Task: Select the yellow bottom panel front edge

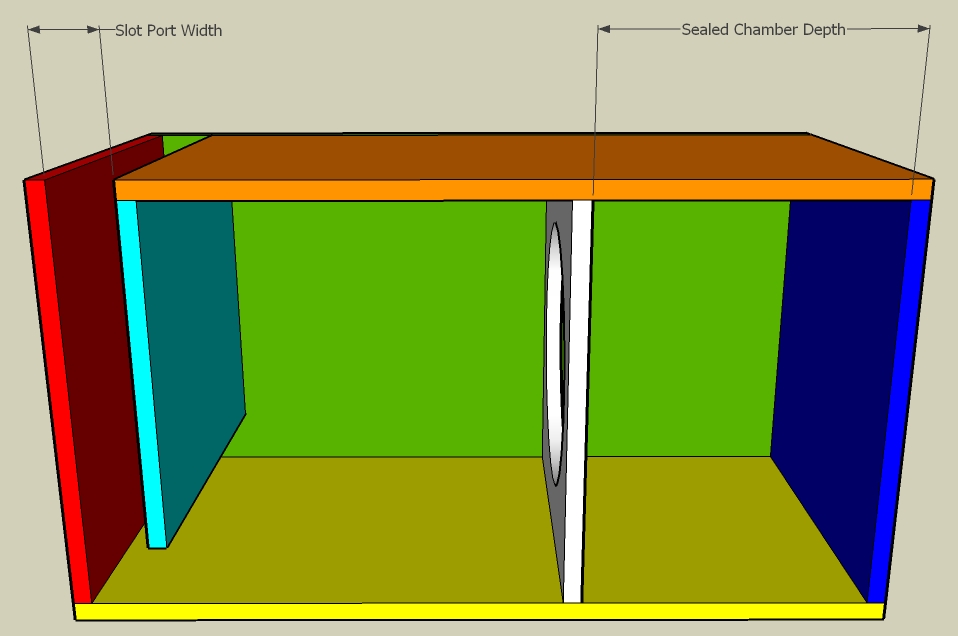Action: point(480,611)
